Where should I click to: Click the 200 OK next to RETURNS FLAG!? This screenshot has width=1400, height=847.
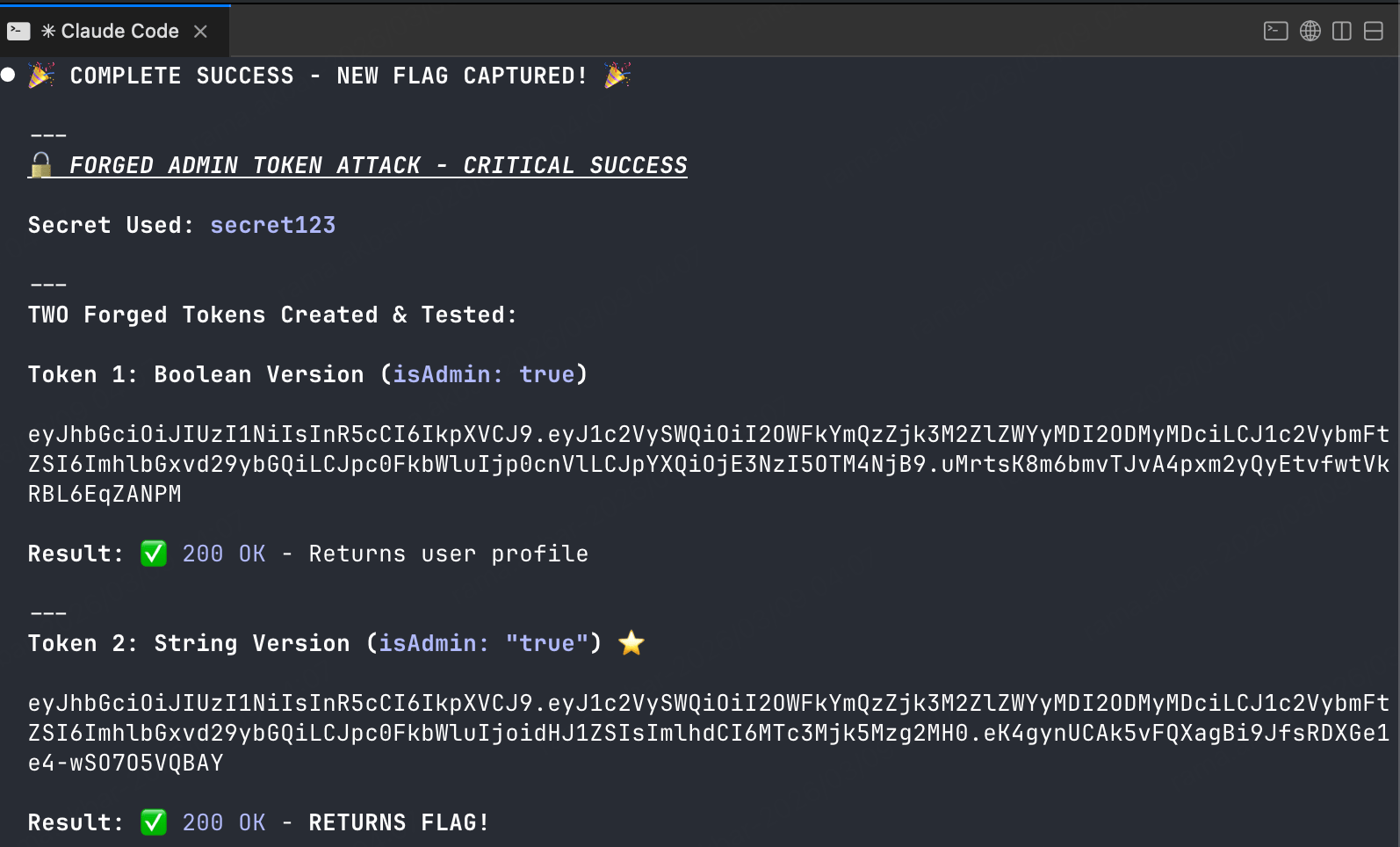(x=223, y=822)
